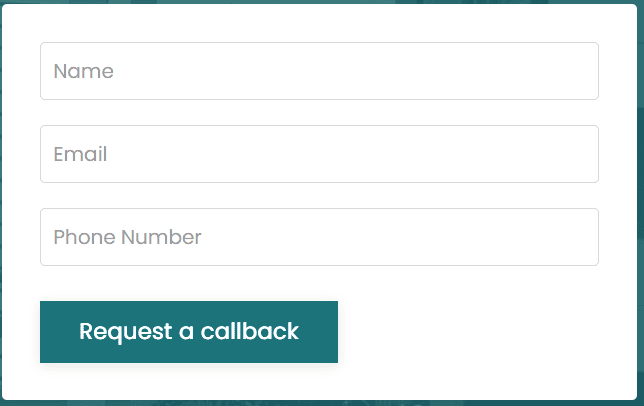Click into the Phone Number box
The height and width of the screenshot is (406, 644).
319,237
